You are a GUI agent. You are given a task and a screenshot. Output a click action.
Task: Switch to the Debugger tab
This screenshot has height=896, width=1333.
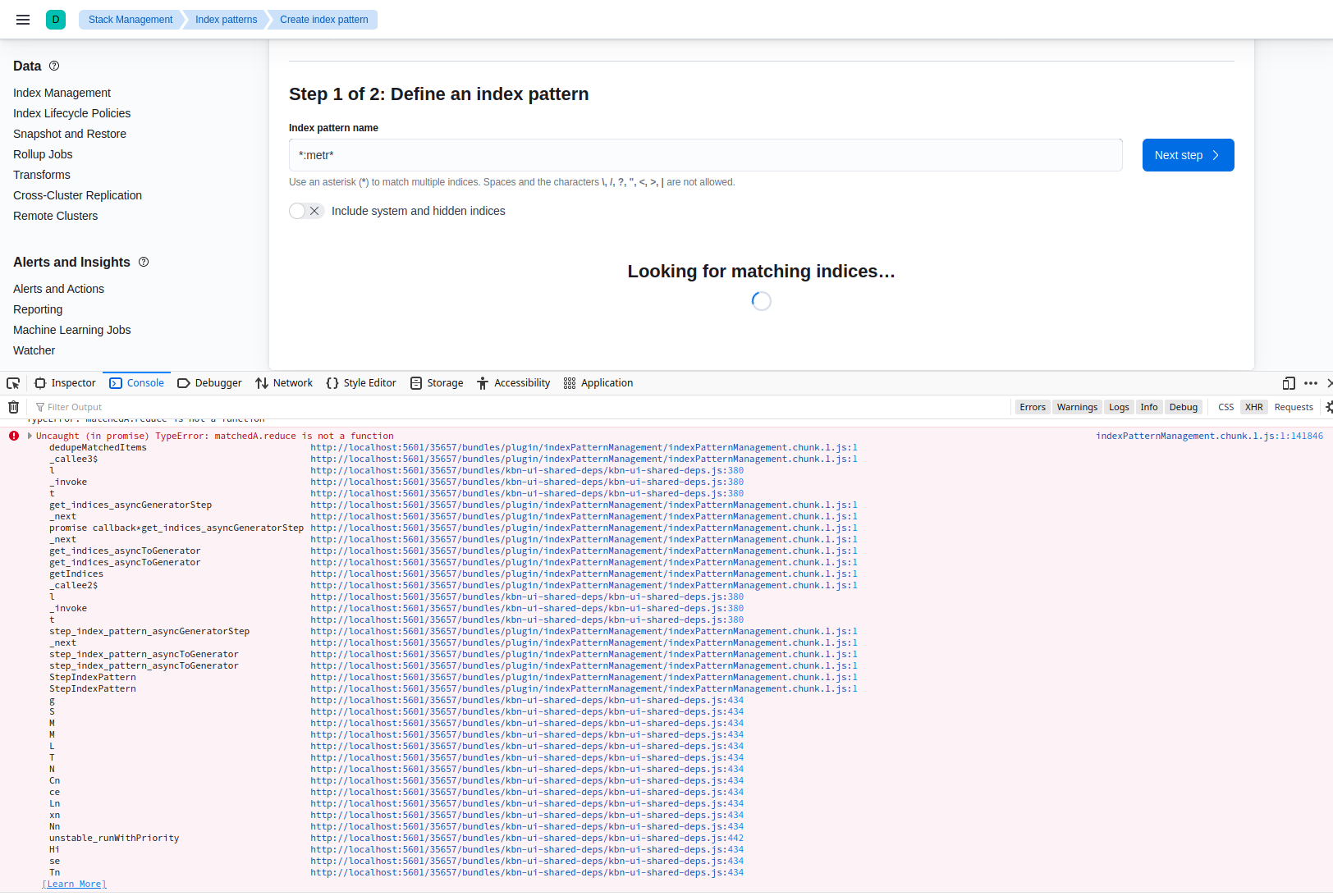point(209,383)
